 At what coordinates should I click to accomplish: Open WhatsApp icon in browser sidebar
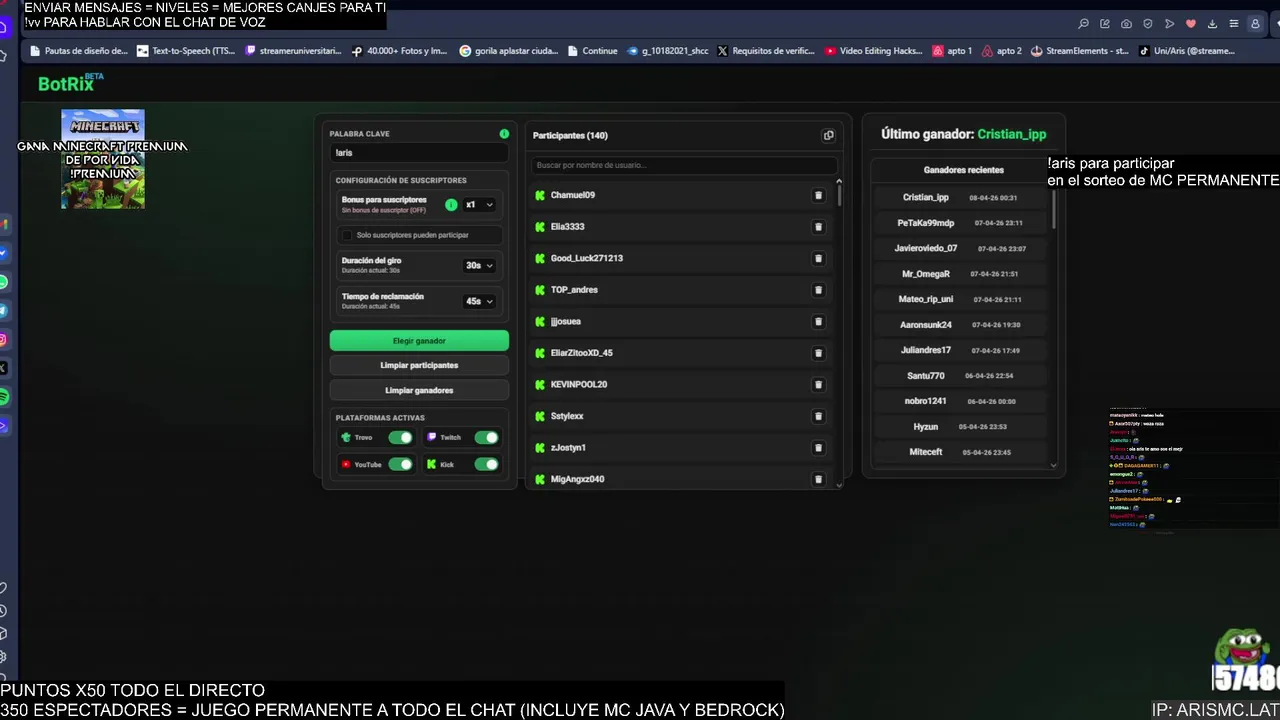(4, 282)
